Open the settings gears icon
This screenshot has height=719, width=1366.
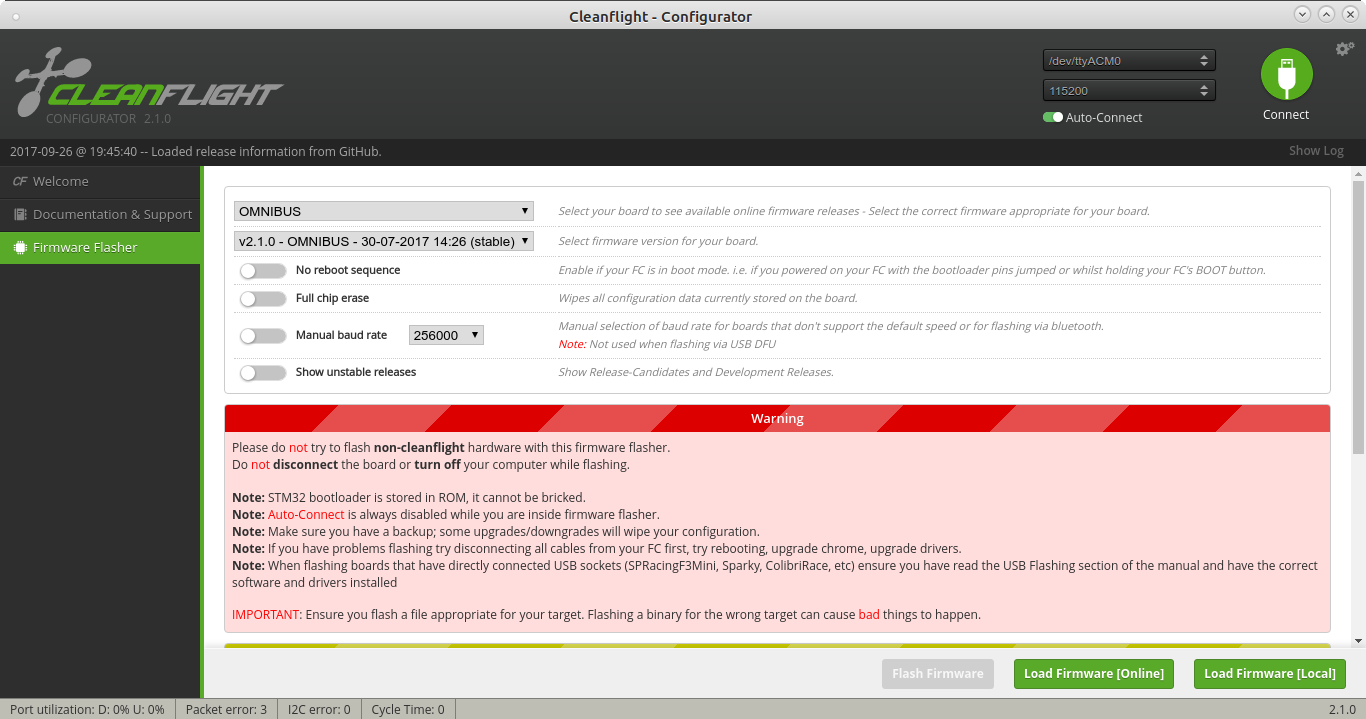(x=1345, y=49)
